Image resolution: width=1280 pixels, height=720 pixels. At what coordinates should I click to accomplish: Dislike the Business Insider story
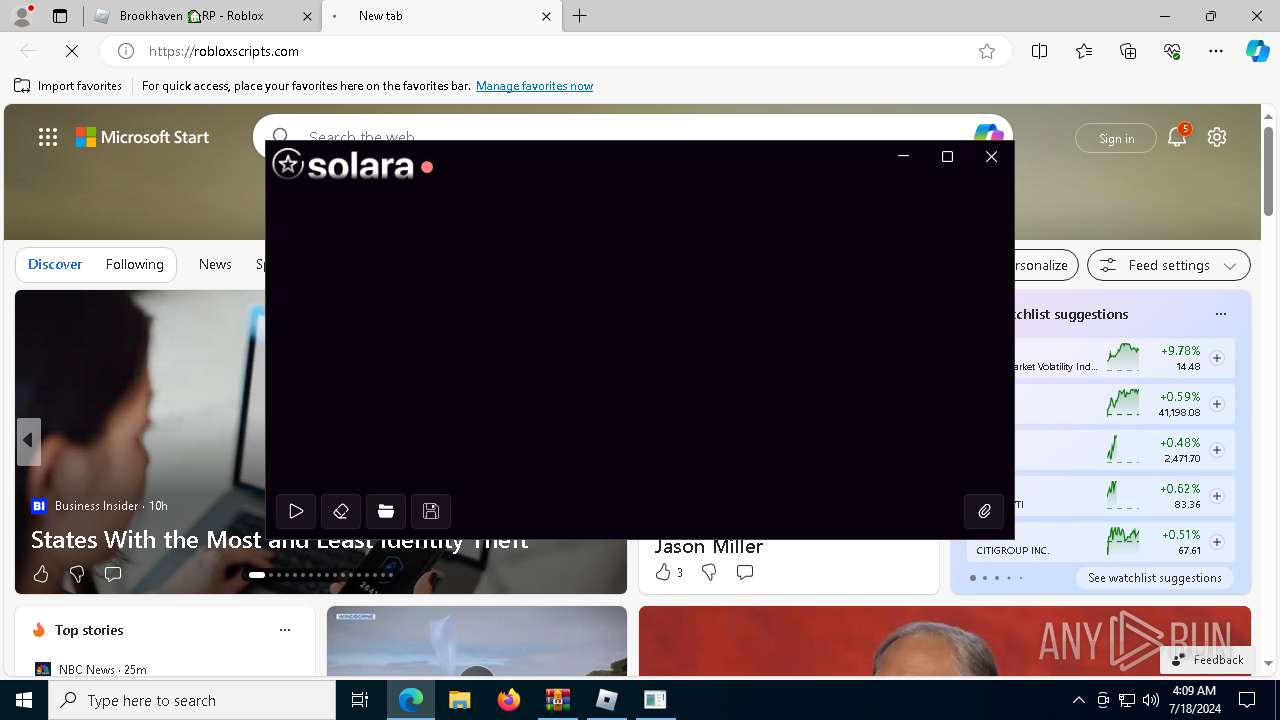click(x=77, y=574)
